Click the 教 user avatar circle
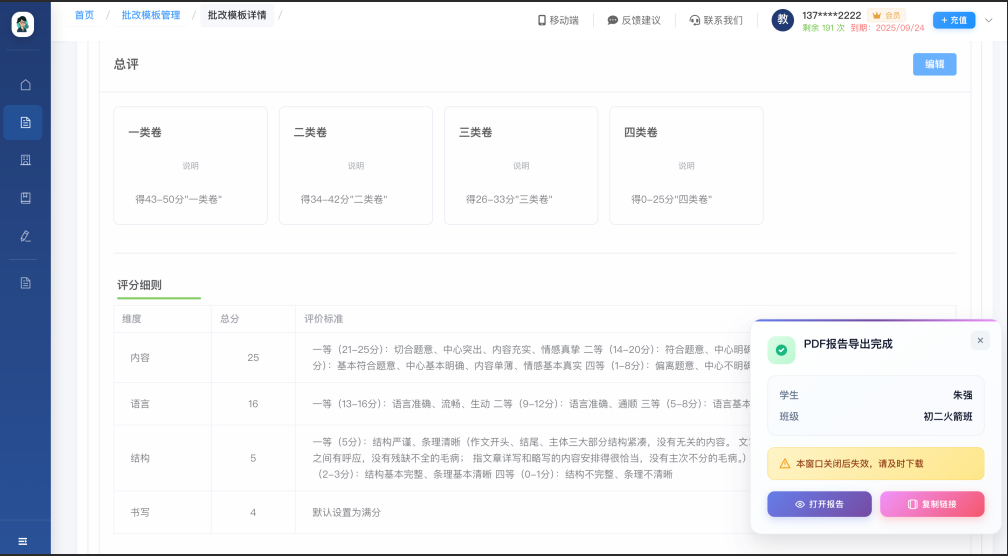Screen dimensions: 1008x556 [784, 20]
